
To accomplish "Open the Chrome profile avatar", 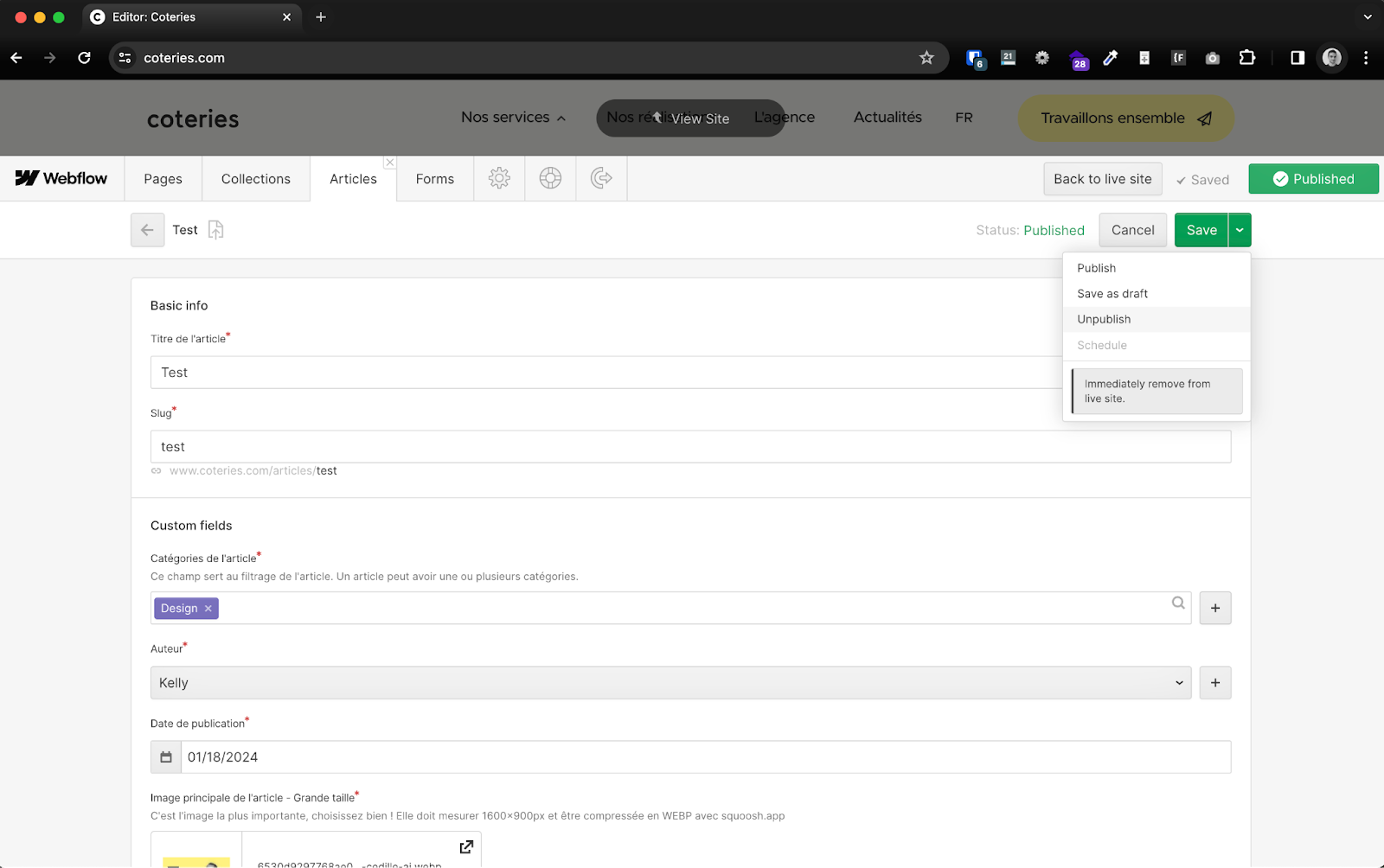I will click(x=1332, y=58).
